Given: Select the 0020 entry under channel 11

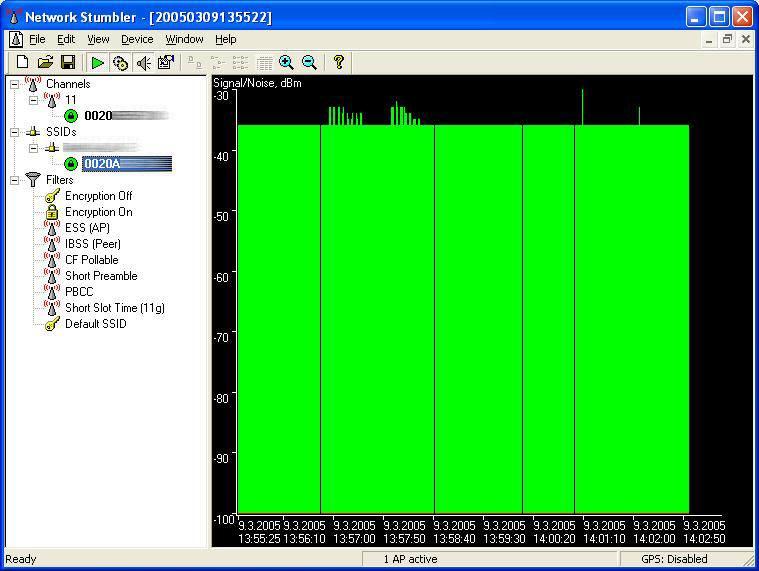Looking at the screenshot, I should (126, 116).
